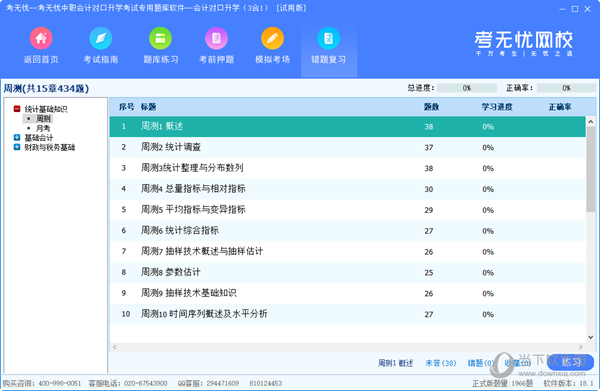Maximize the window
The width and height of the screenshot is (600, 391).
(575, 9)
